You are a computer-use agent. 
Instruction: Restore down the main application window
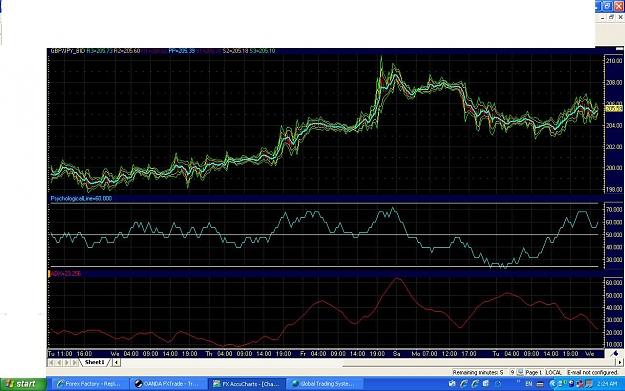click(x=607, y=6)
